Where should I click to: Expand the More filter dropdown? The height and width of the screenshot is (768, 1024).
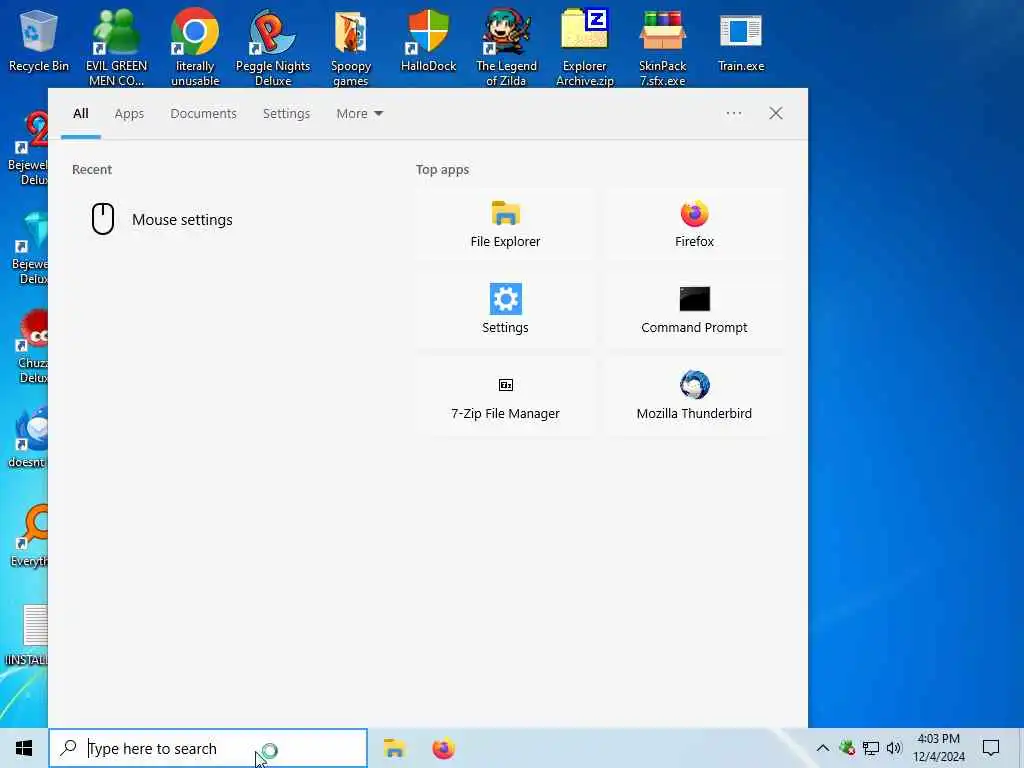coord(359,114)
